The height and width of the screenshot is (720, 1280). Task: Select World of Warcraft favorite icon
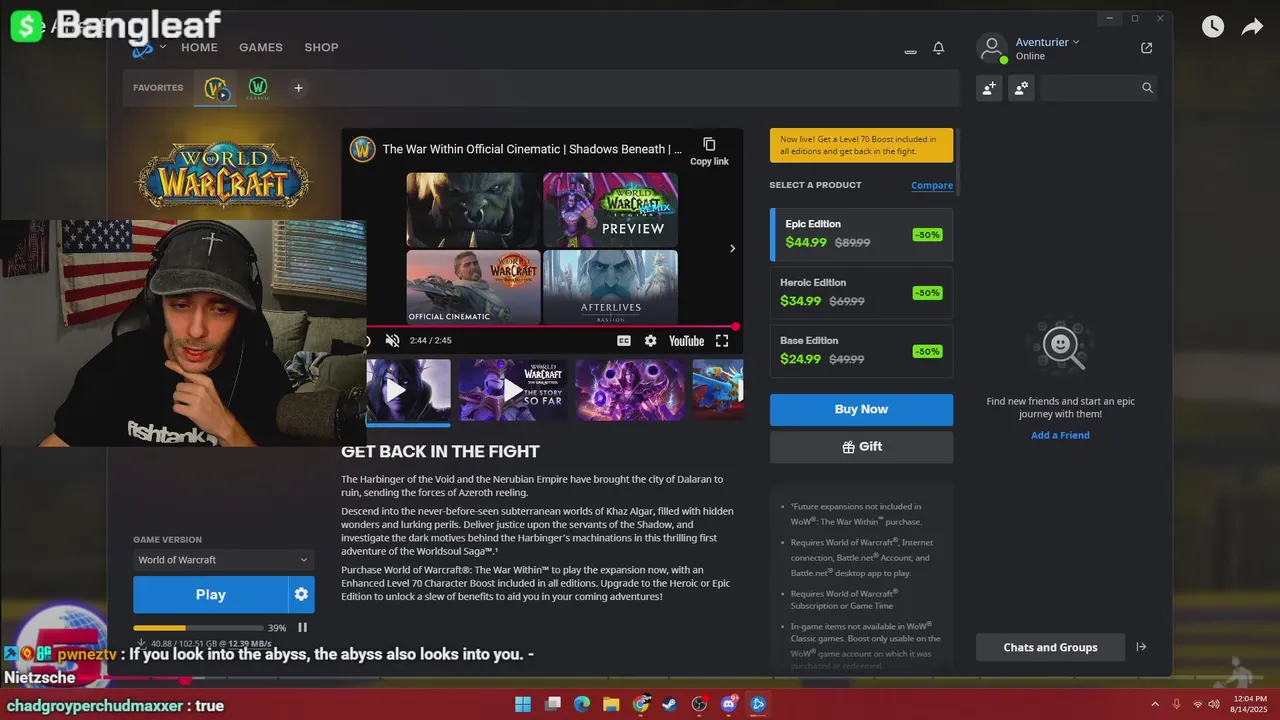pos(215,88)
